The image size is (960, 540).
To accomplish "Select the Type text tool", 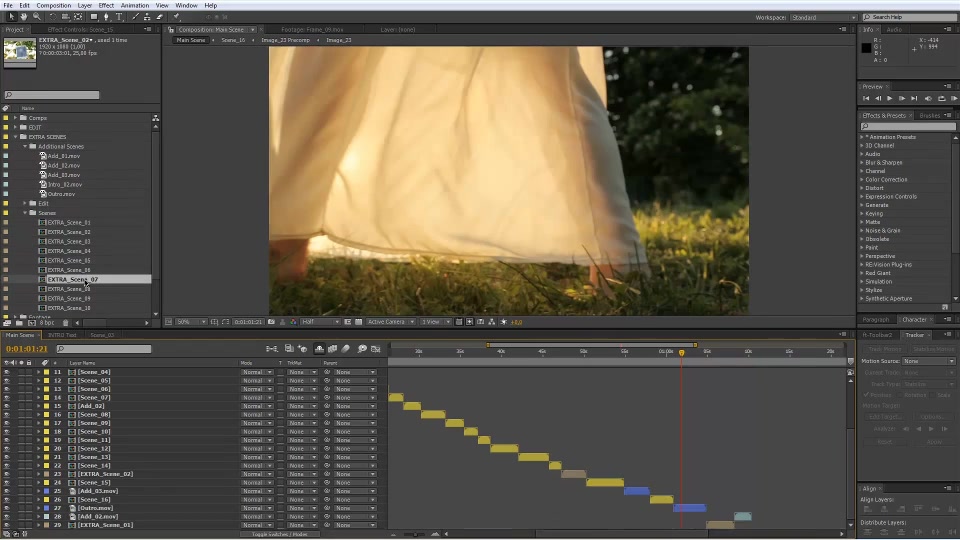I will [x=119, y=17].
